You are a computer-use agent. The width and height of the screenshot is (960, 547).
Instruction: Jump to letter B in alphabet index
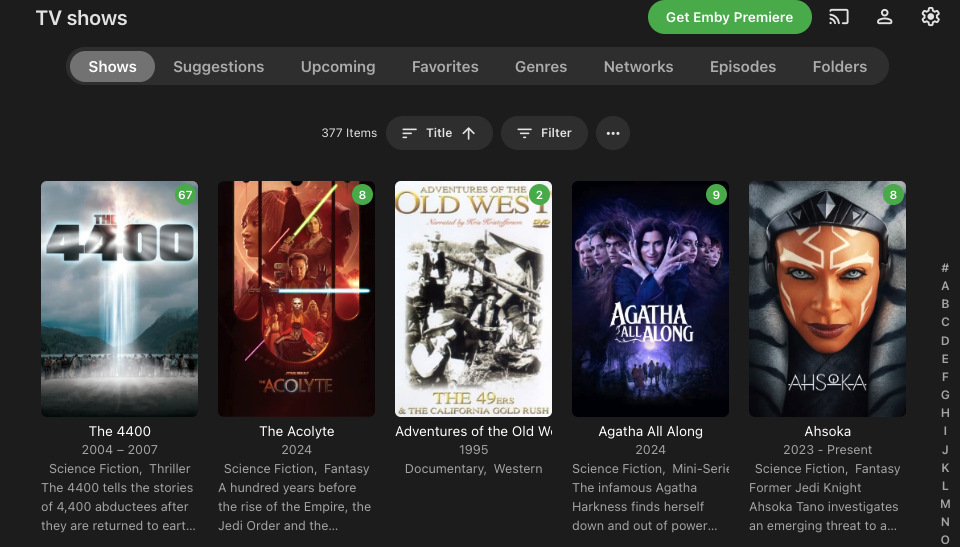pos(945,304)
